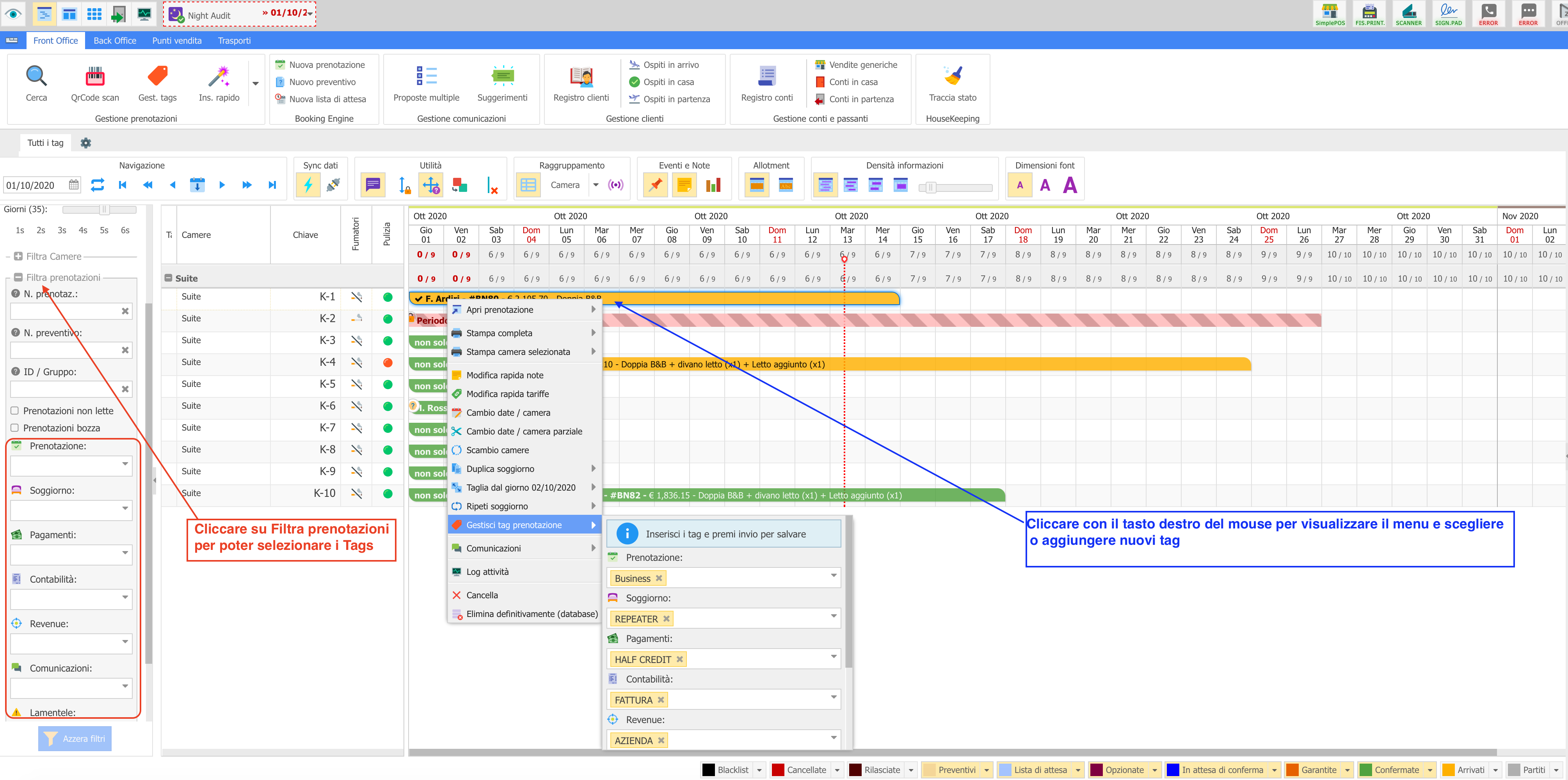Open Gest. tags orange tag icon
Viewport: 1568px width, 780px height.
(x=158, y=76)
